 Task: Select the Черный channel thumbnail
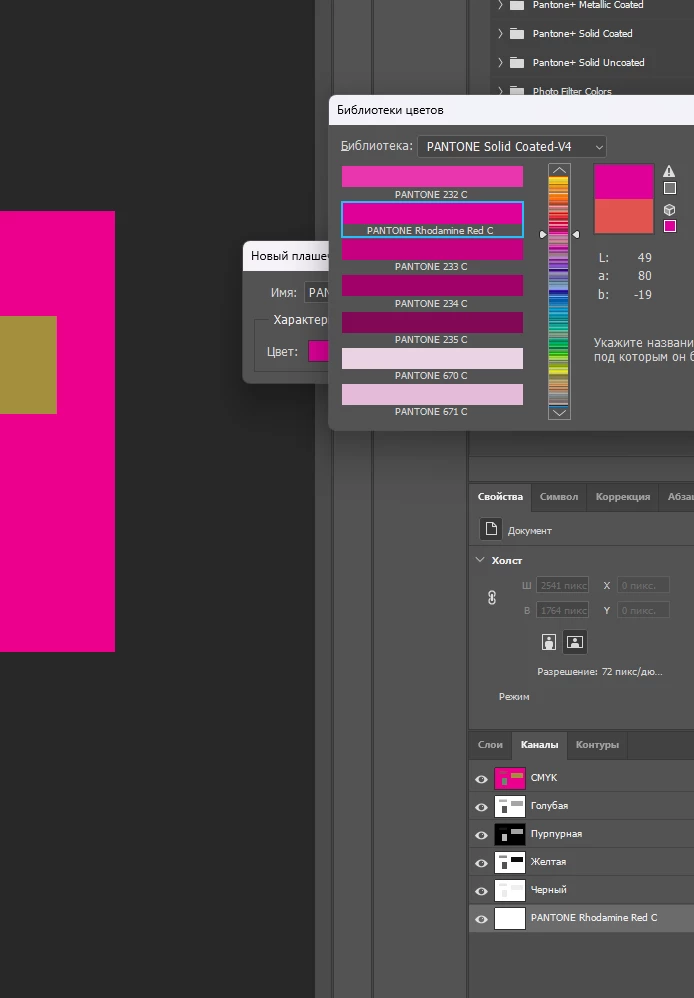coord(510,890)
